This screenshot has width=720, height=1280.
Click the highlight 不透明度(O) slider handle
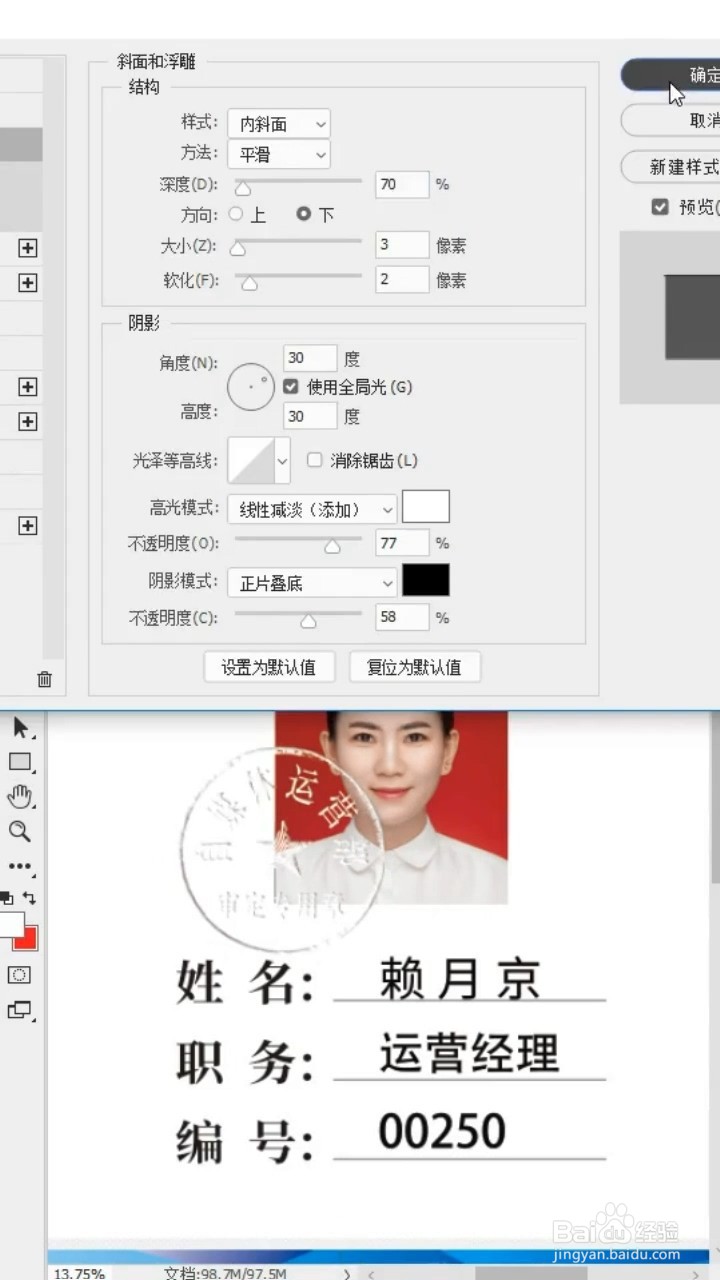[x=332, y=546]
